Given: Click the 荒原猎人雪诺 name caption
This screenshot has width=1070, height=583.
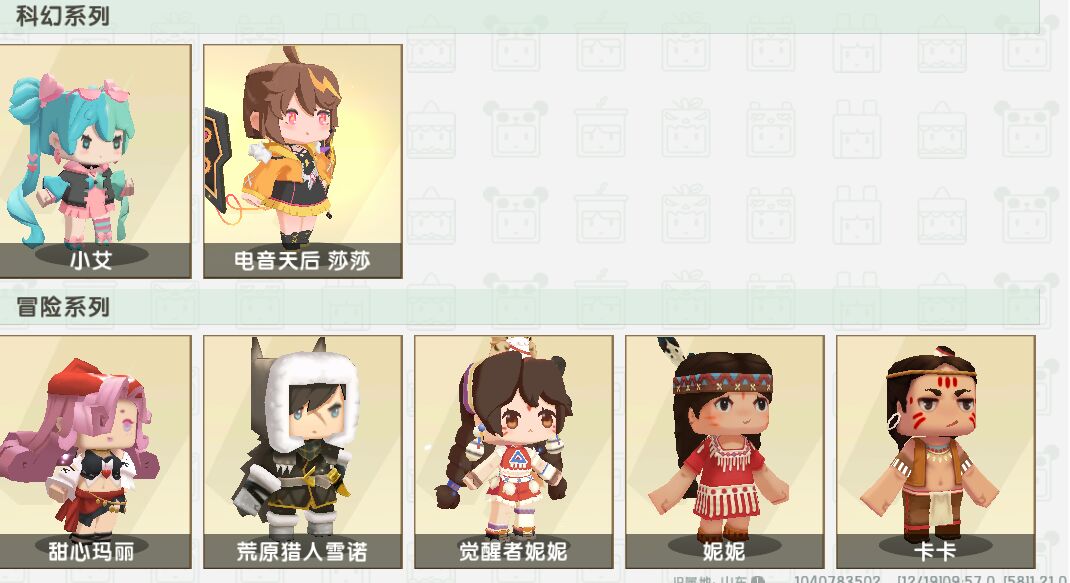Looking at the screenshot, I should point(302,551).
